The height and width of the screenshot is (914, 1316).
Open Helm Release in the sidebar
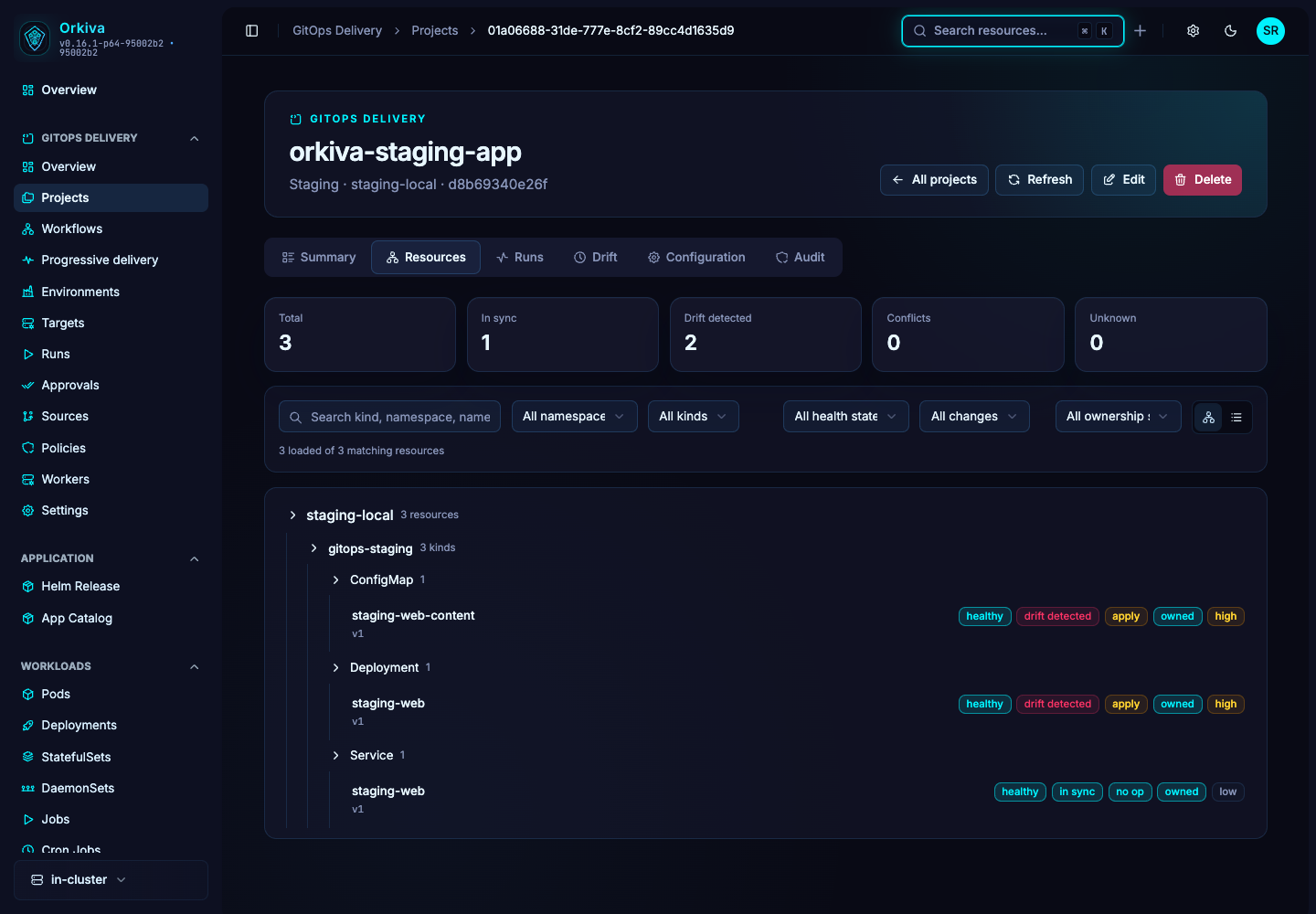pos(111,587)
